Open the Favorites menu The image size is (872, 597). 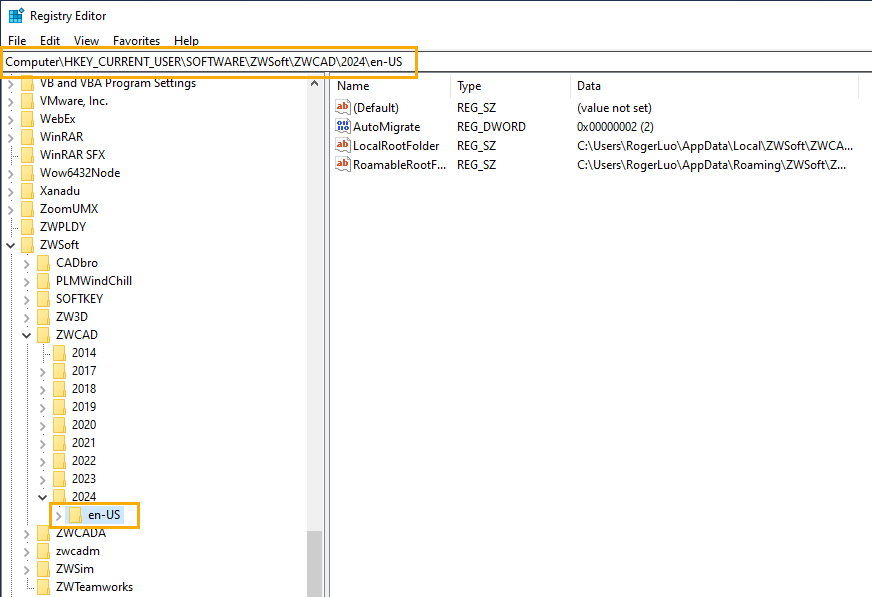click(136, 41)
